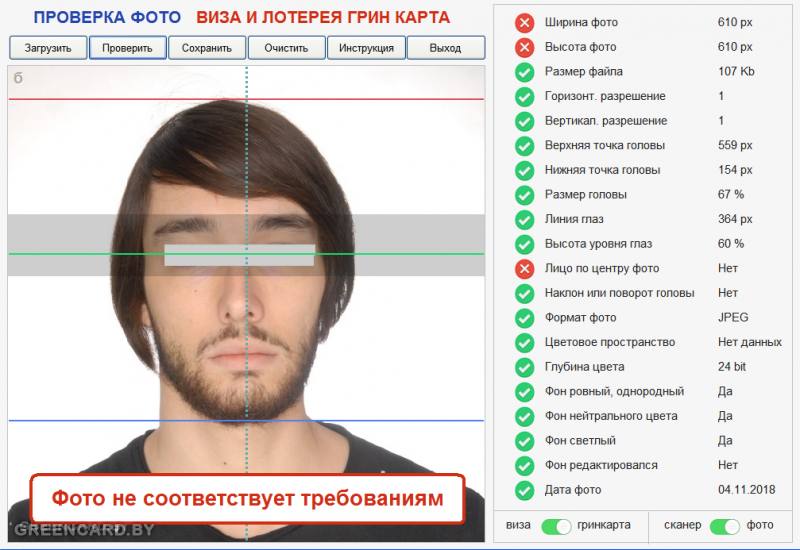Click the ПРОВЕРКА ФОТО title
The width and height of the screenshot is (800, 550).
click(x=107, y=17)
